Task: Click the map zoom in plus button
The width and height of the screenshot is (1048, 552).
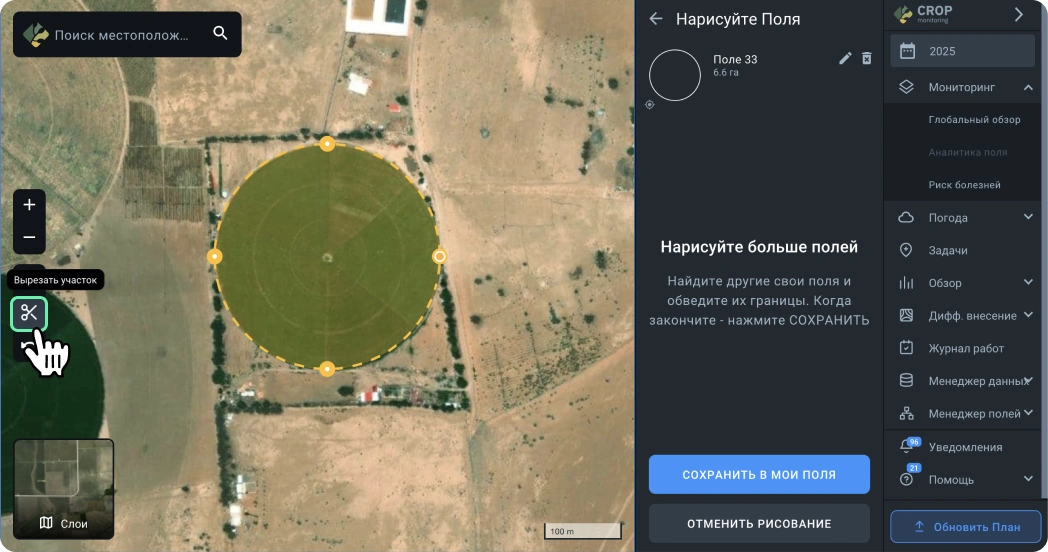Action: [x=29, y=205]
